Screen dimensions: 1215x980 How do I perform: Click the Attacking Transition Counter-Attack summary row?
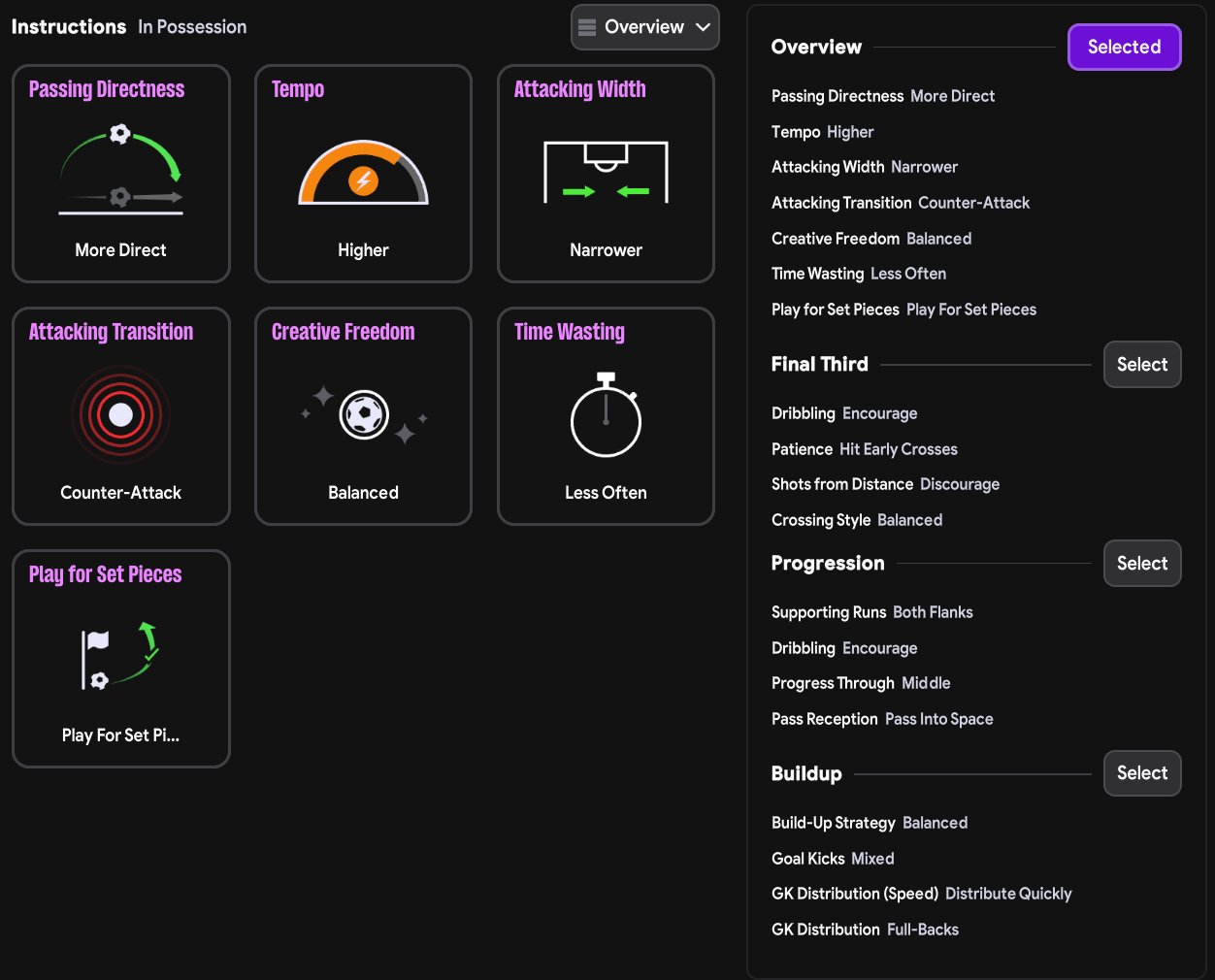pos(900,203)
